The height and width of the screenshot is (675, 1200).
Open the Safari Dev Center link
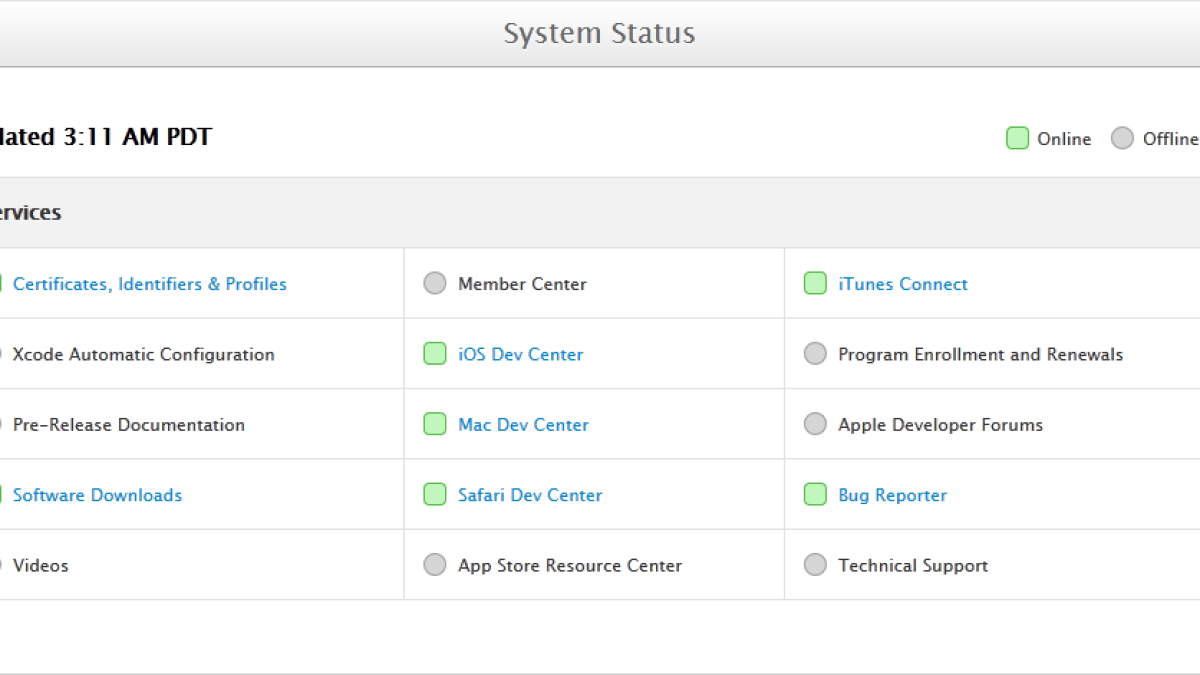530,495
